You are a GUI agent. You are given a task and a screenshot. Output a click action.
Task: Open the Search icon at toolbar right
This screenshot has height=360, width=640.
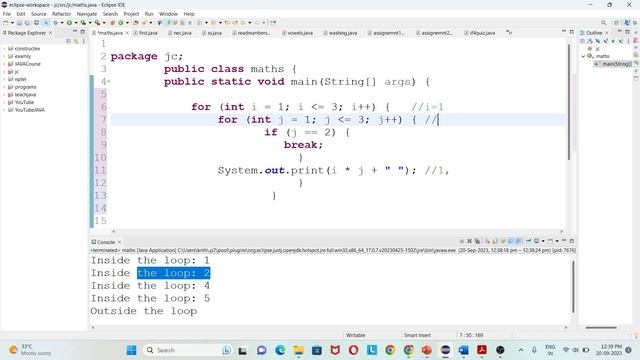[x=603, y=23]
